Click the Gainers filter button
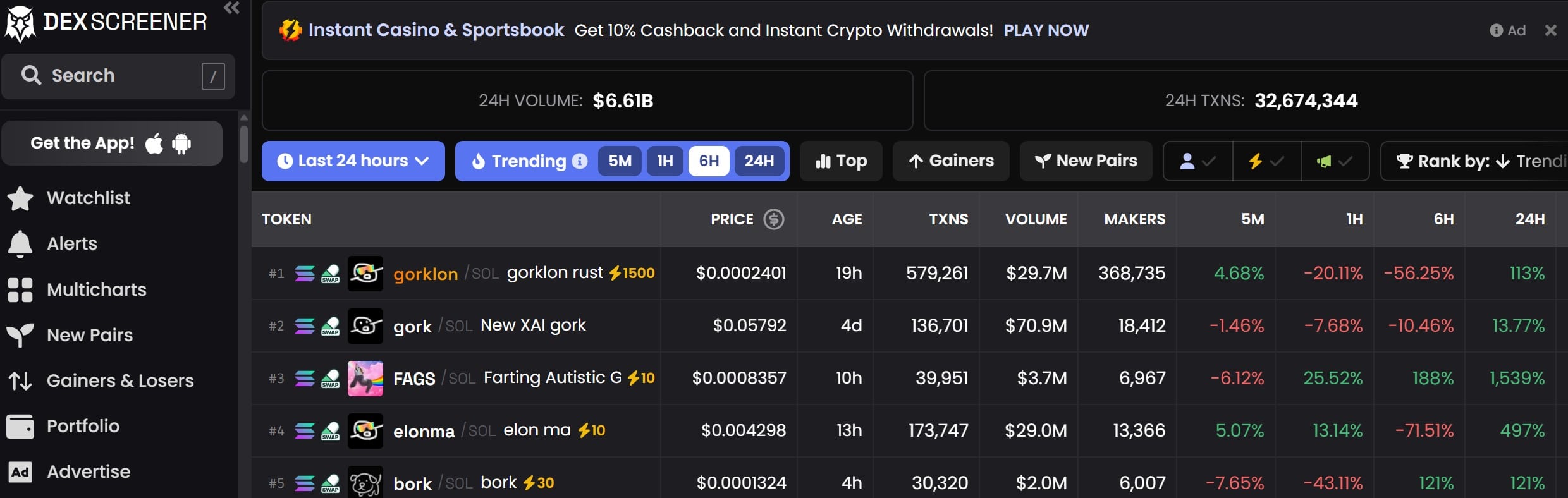The image size is (1568, 498). 951,161
